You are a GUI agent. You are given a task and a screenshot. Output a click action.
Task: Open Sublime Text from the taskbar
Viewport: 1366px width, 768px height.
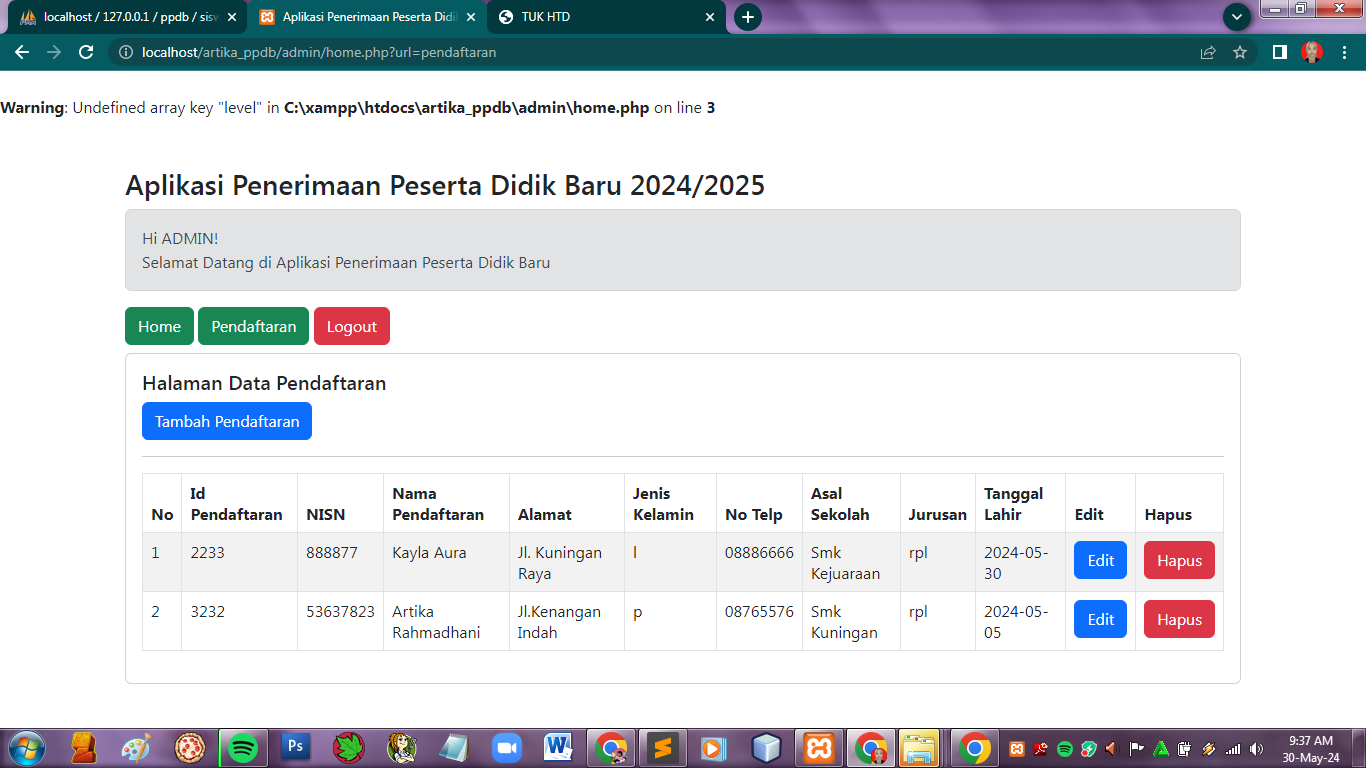point(662,748)
